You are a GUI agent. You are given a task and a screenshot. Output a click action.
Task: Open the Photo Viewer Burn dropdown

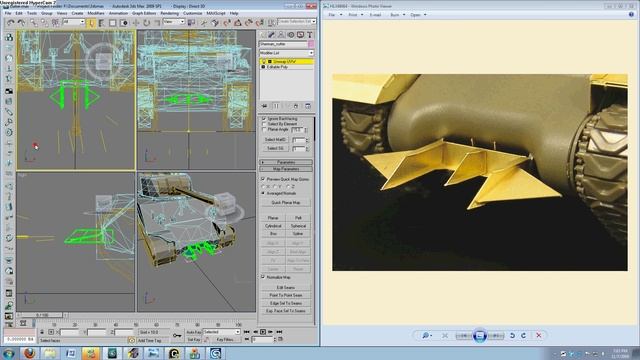(398, 15)
